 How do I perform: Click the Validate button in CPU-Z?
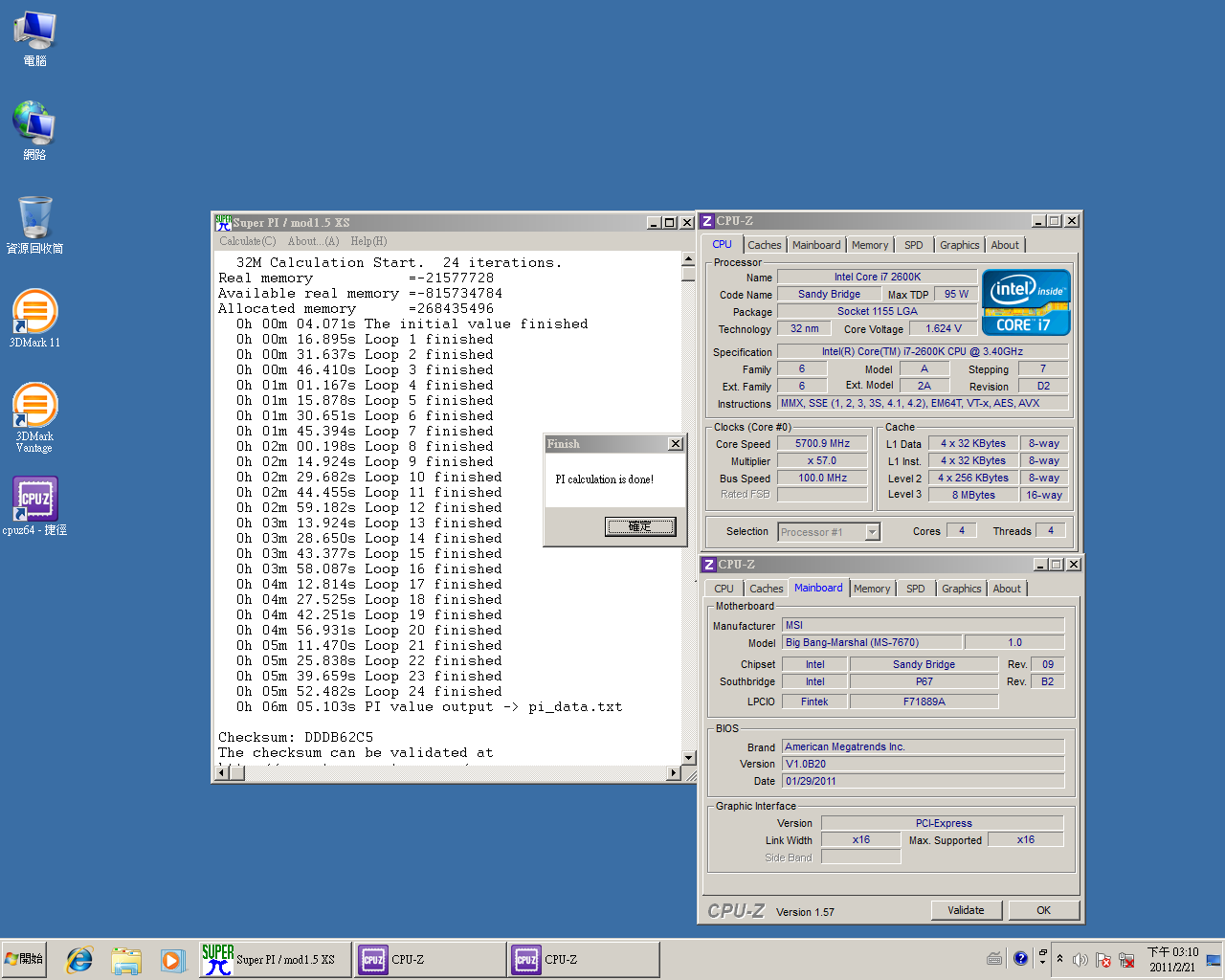[x=967, y=910]
